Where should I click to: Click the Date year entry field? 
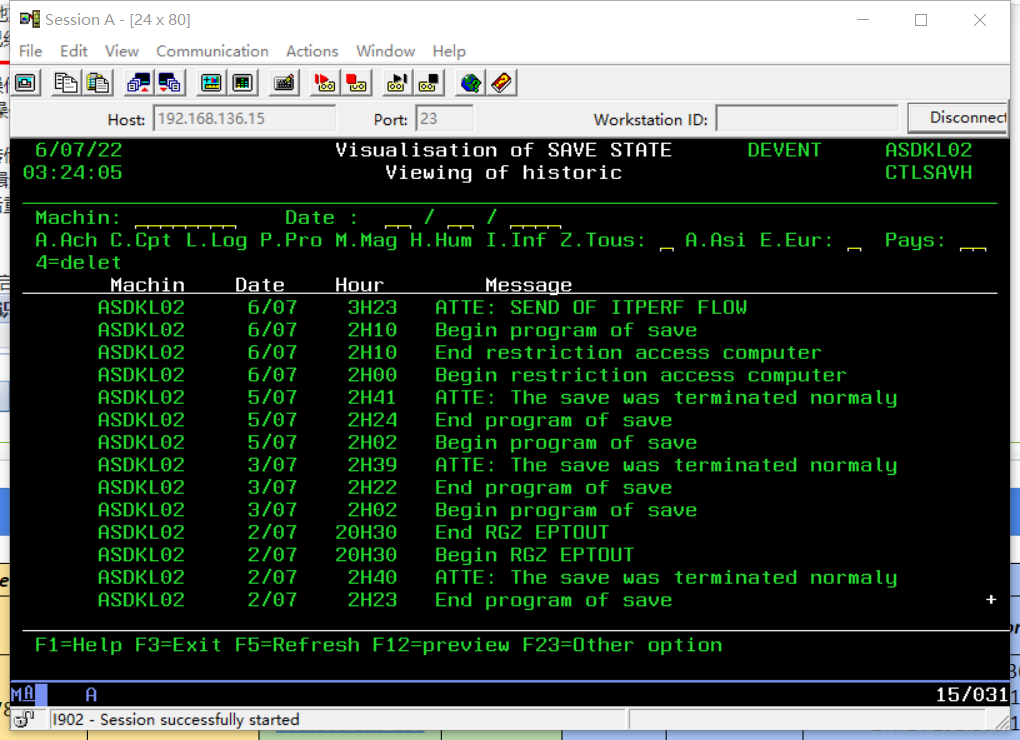535,218
